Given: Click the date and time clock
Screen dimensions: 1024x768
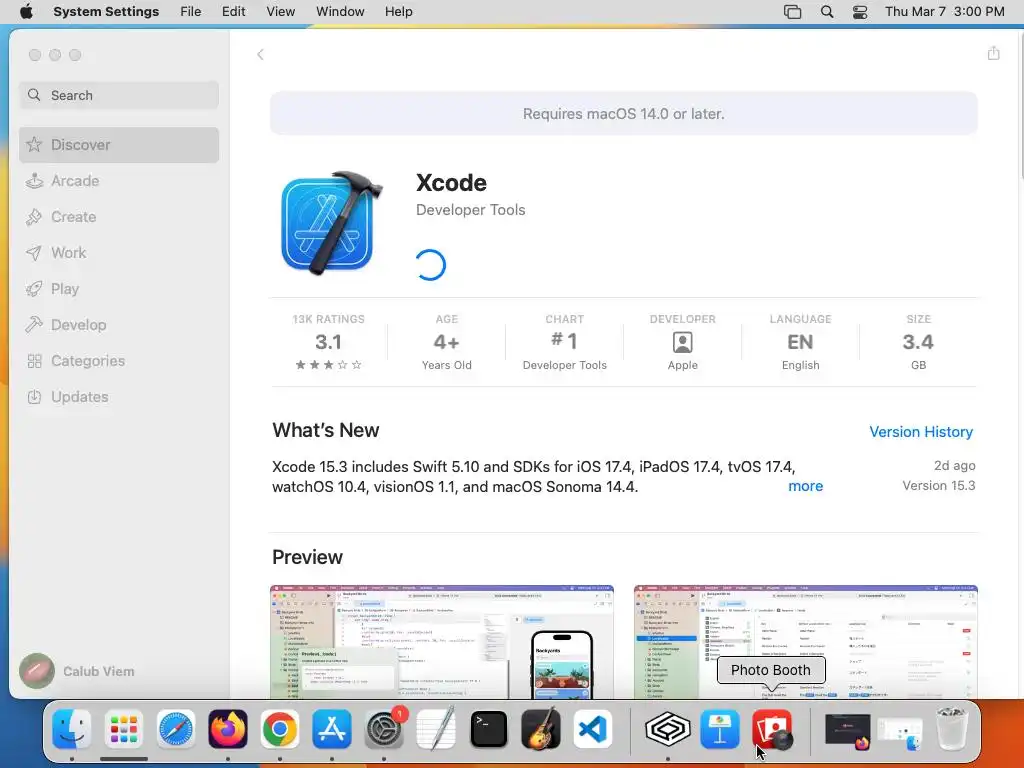Looking at the screenshot, I should (x=944, y=12).
